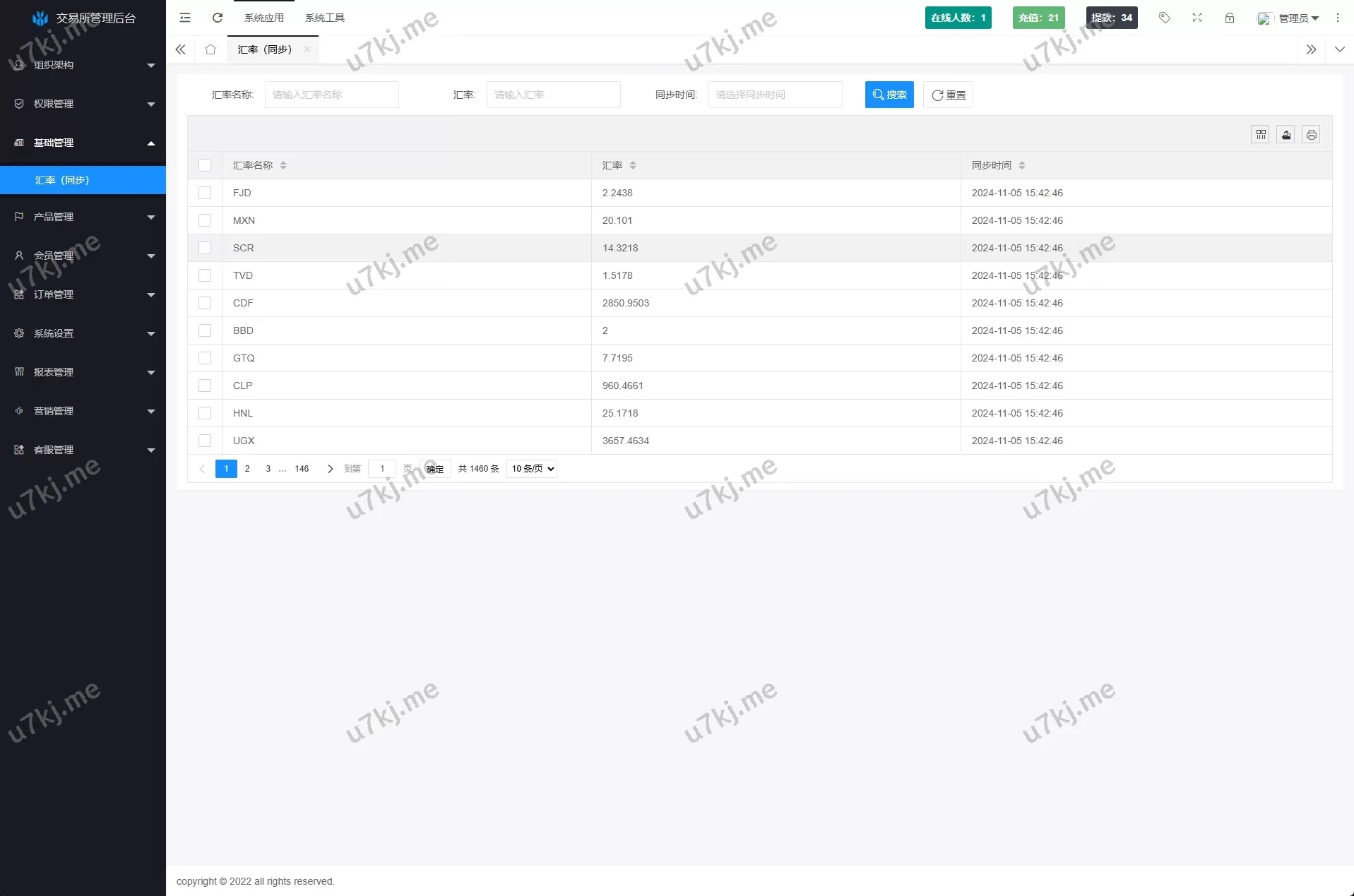Check the FJD row checkbox
1354x896 pixels.
[205, 193]
